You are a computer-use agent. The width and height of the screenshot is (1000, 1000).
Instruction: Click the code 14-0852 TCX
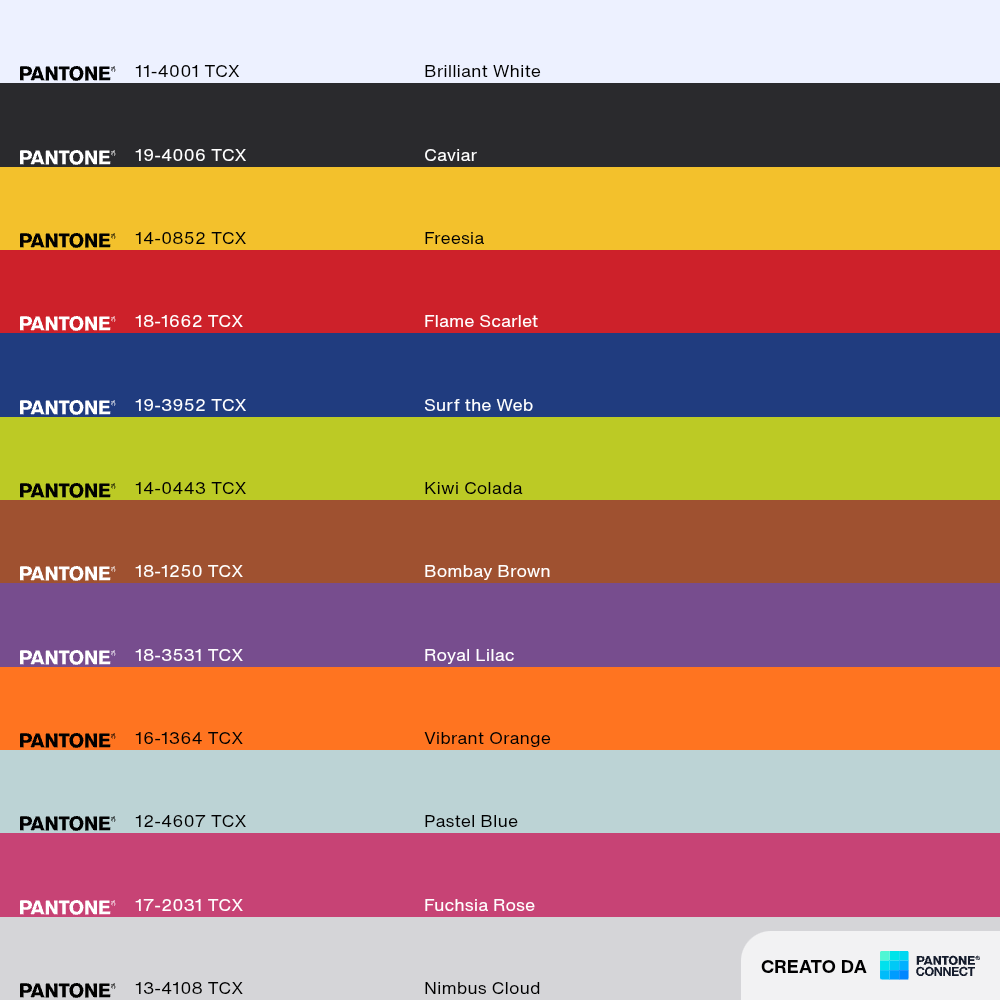(190, 239)
